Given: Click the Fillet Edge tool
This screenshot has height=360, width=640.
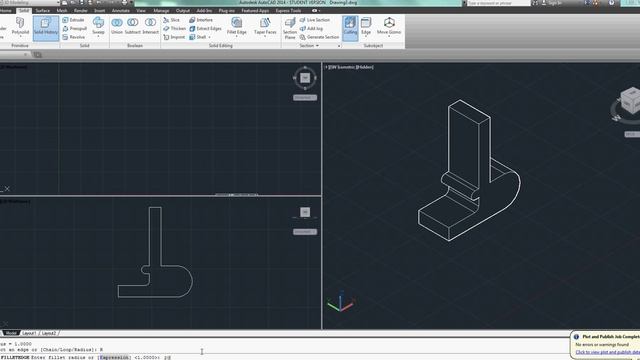Looking at the screenshot, I should click(237, 26).
